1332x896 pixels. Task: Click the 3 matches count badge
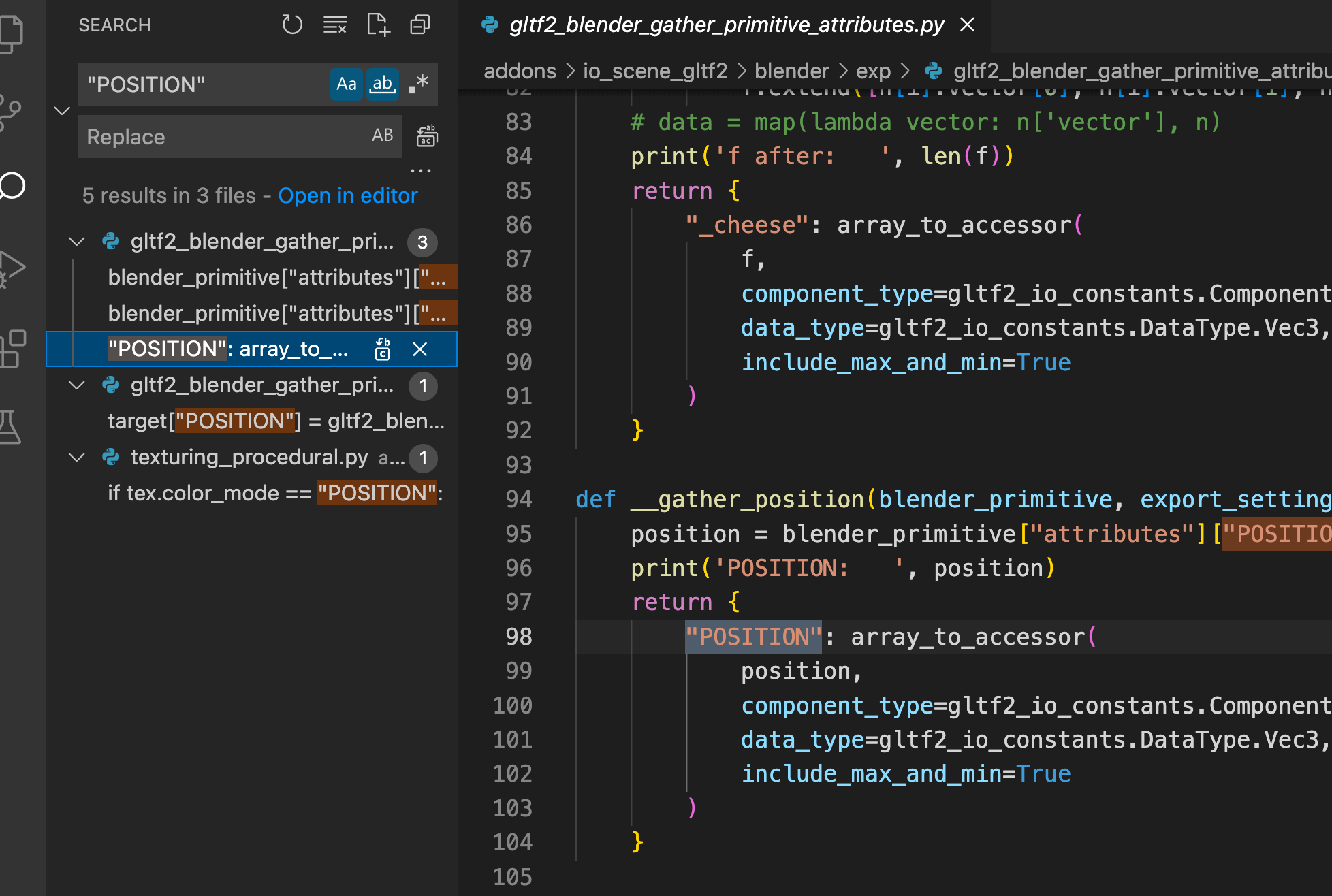coord(422,242)
